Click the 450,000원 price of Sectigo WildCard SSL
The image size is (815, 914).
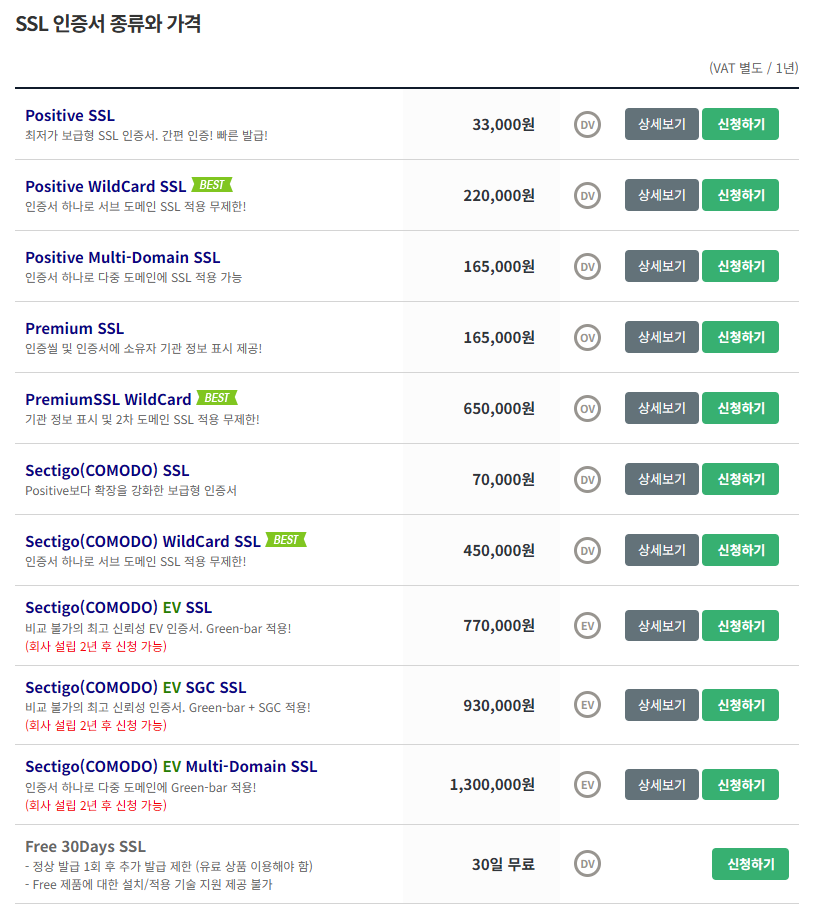tap(499, 550)
